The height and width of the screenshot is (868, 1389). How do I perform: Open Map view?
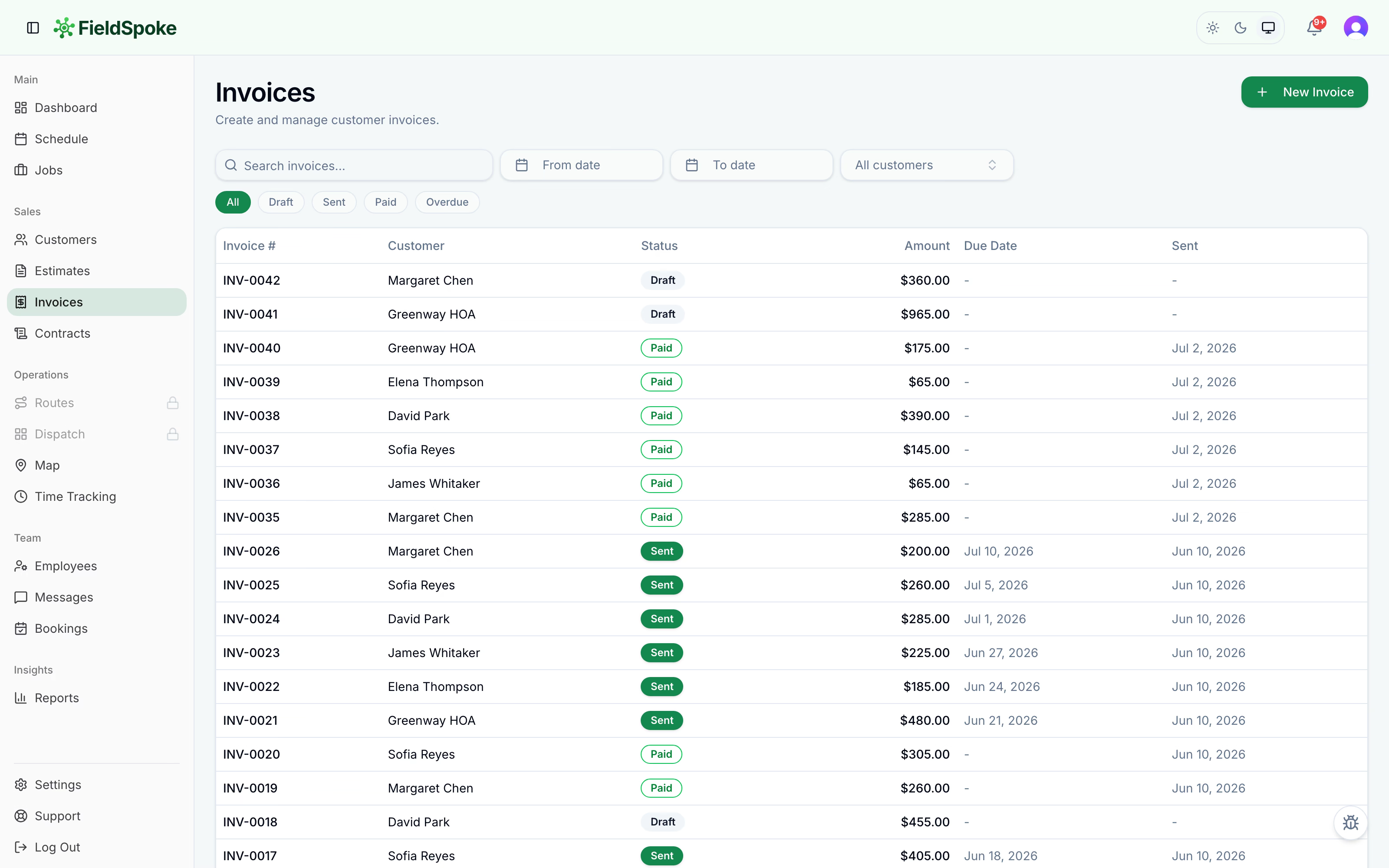tap(96, 466)
